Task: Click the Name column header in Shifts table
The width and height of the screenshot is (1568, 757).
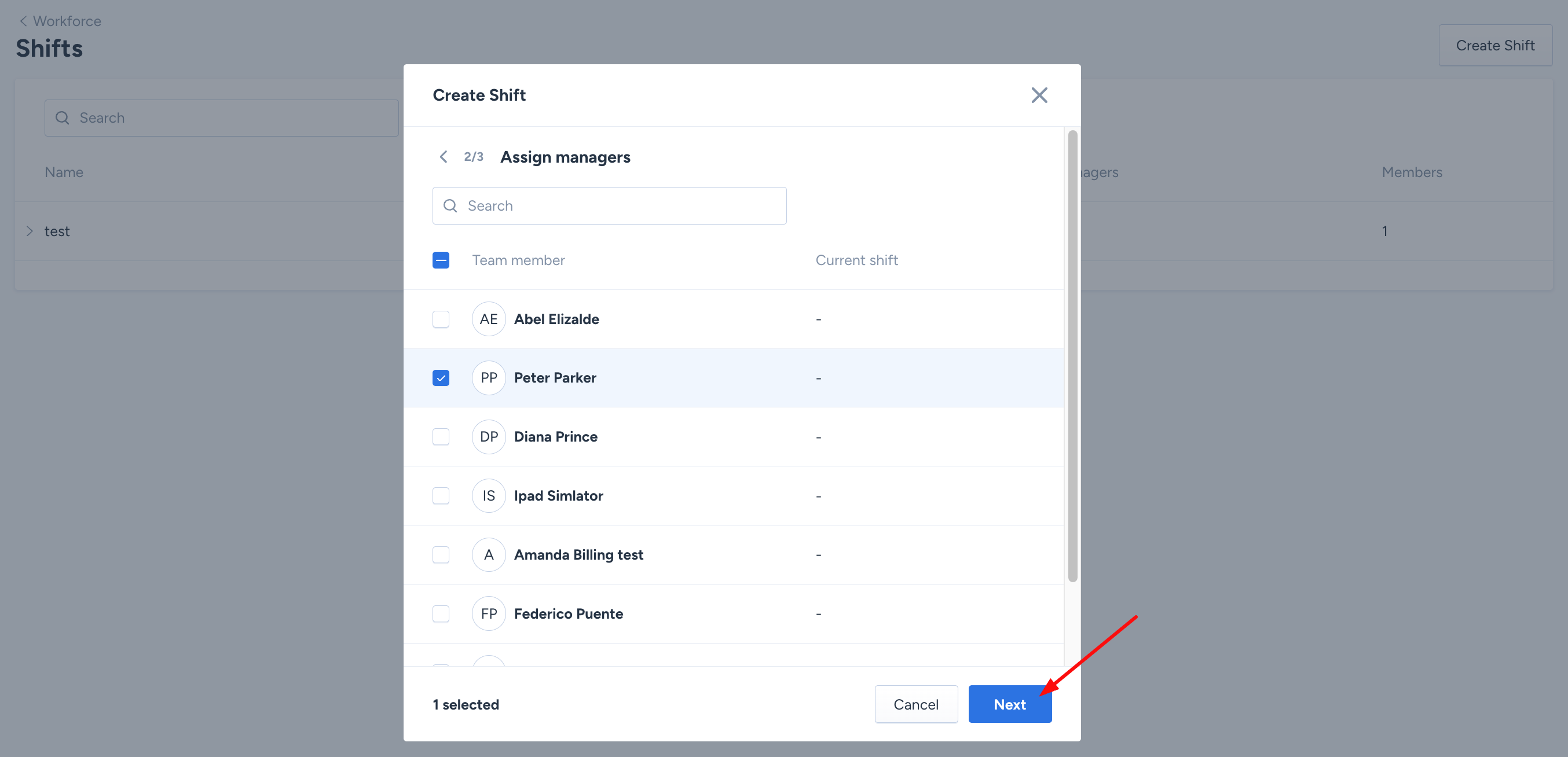Action: (x=64, y=172)
